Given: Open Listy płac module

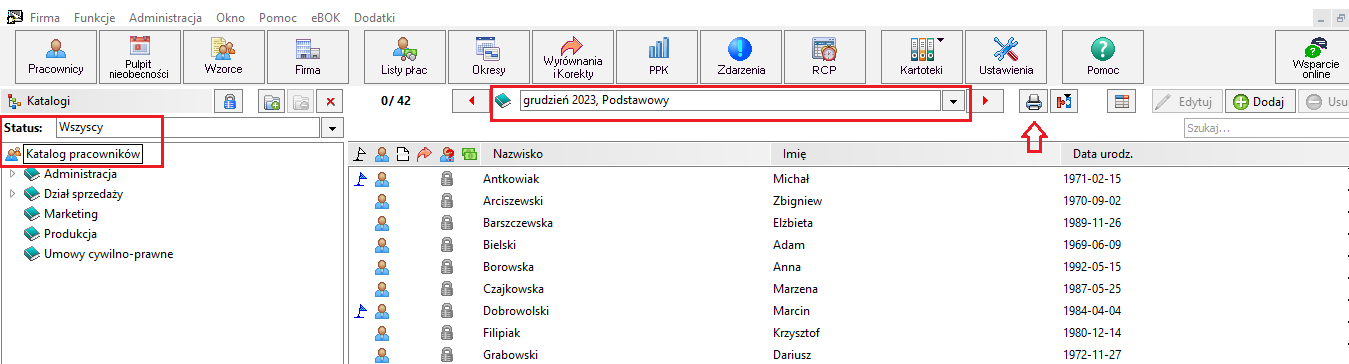Looking at the screenshot, I should click(x=405, y=56).
